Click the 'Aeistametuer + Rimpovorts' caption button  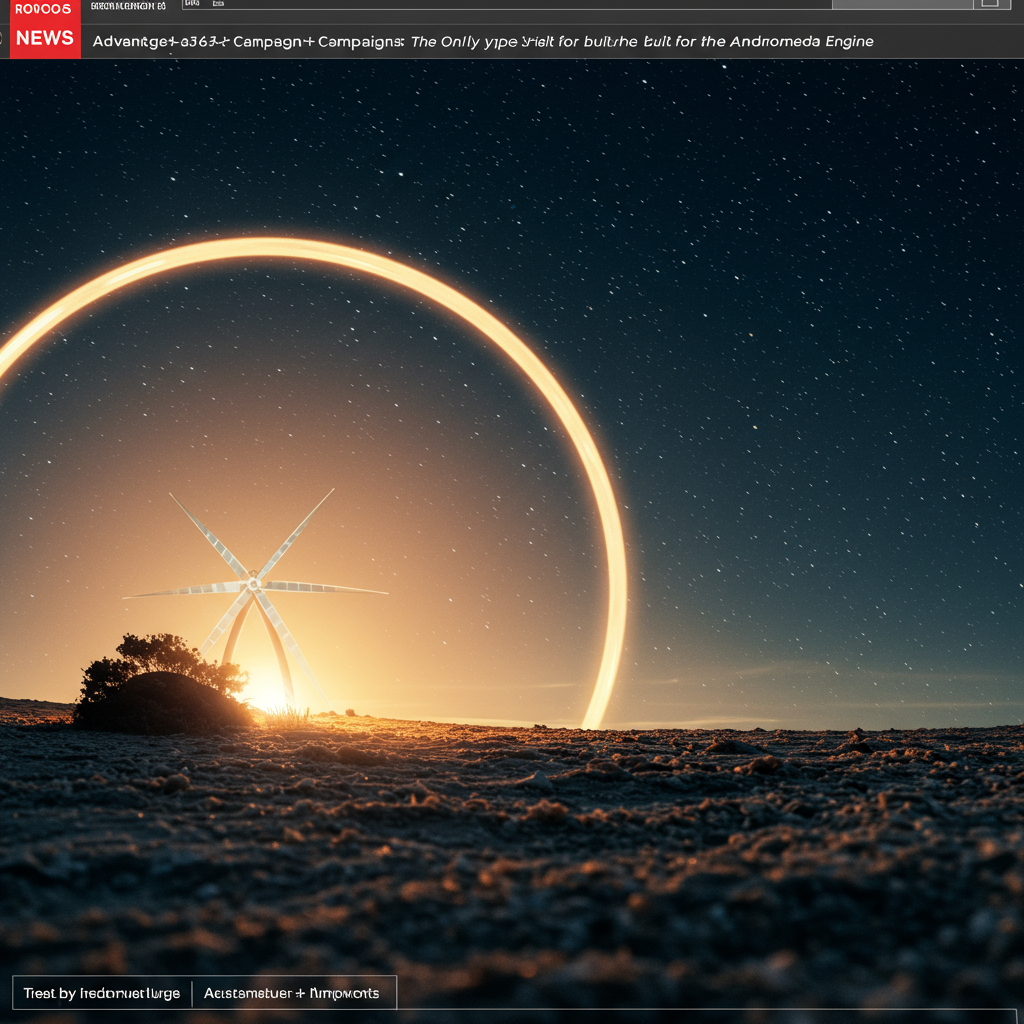tap(292, 993)
